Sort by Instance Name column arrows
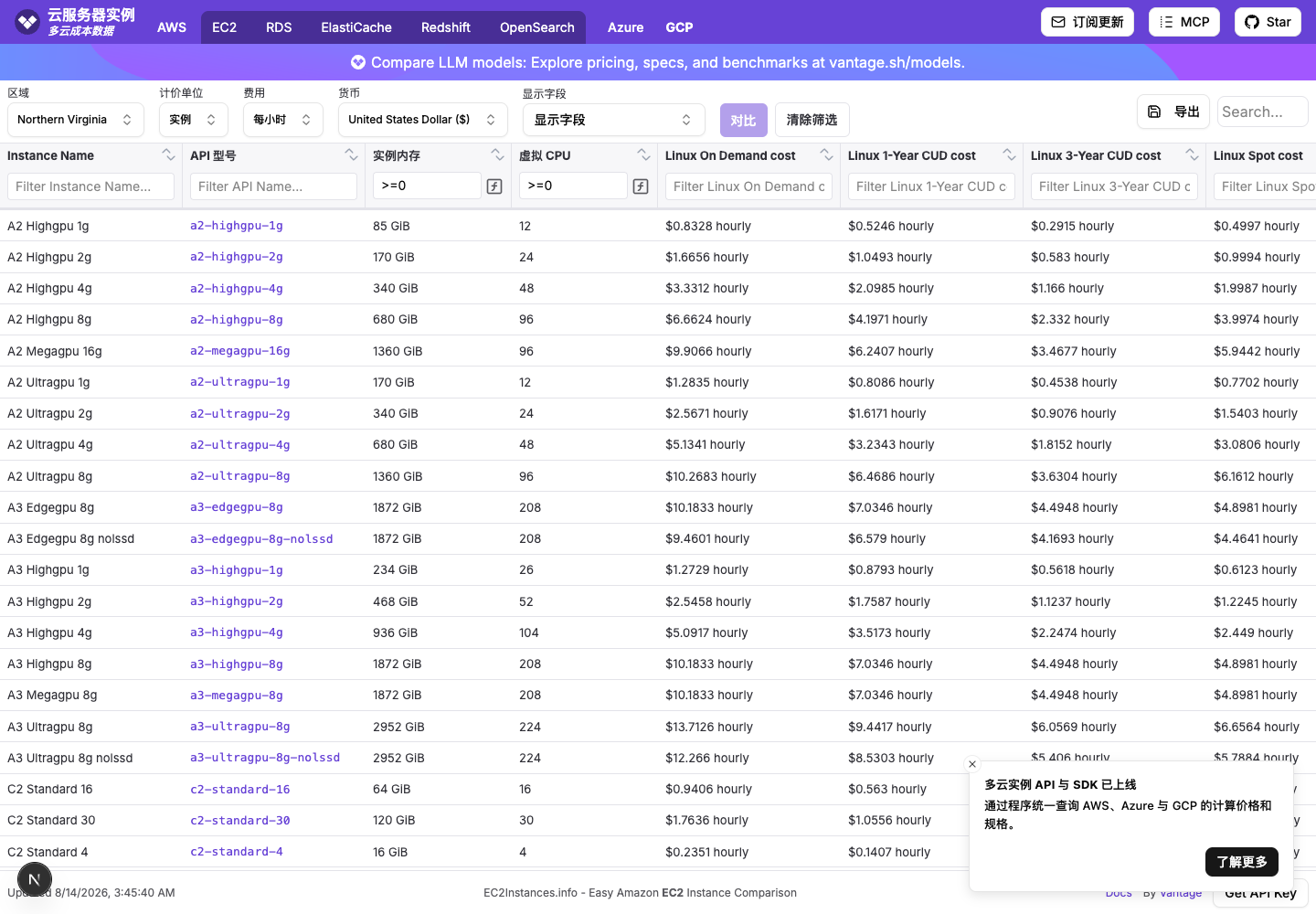The image size is (1316, 914). 168,154
